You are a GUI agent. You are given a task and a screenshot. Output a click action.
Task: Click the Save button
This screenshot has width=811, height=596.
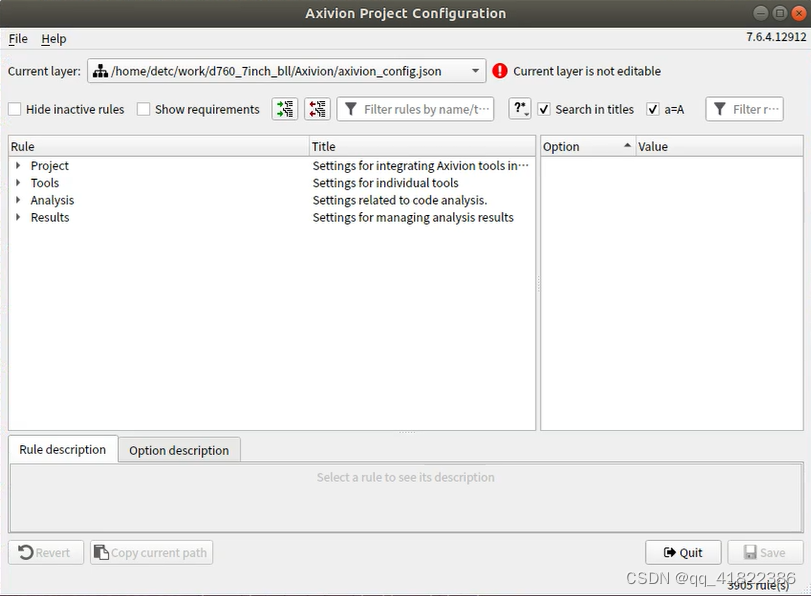765,553
